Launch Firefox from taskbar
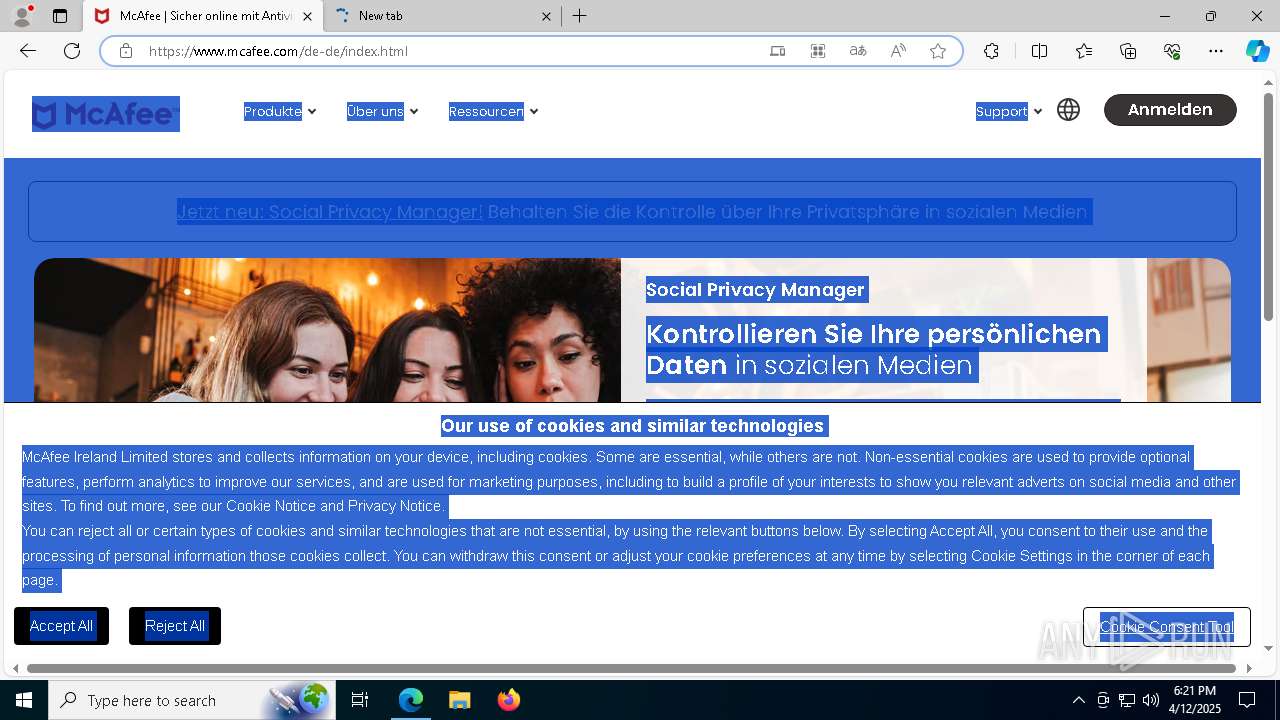 [x=508, y=700]
